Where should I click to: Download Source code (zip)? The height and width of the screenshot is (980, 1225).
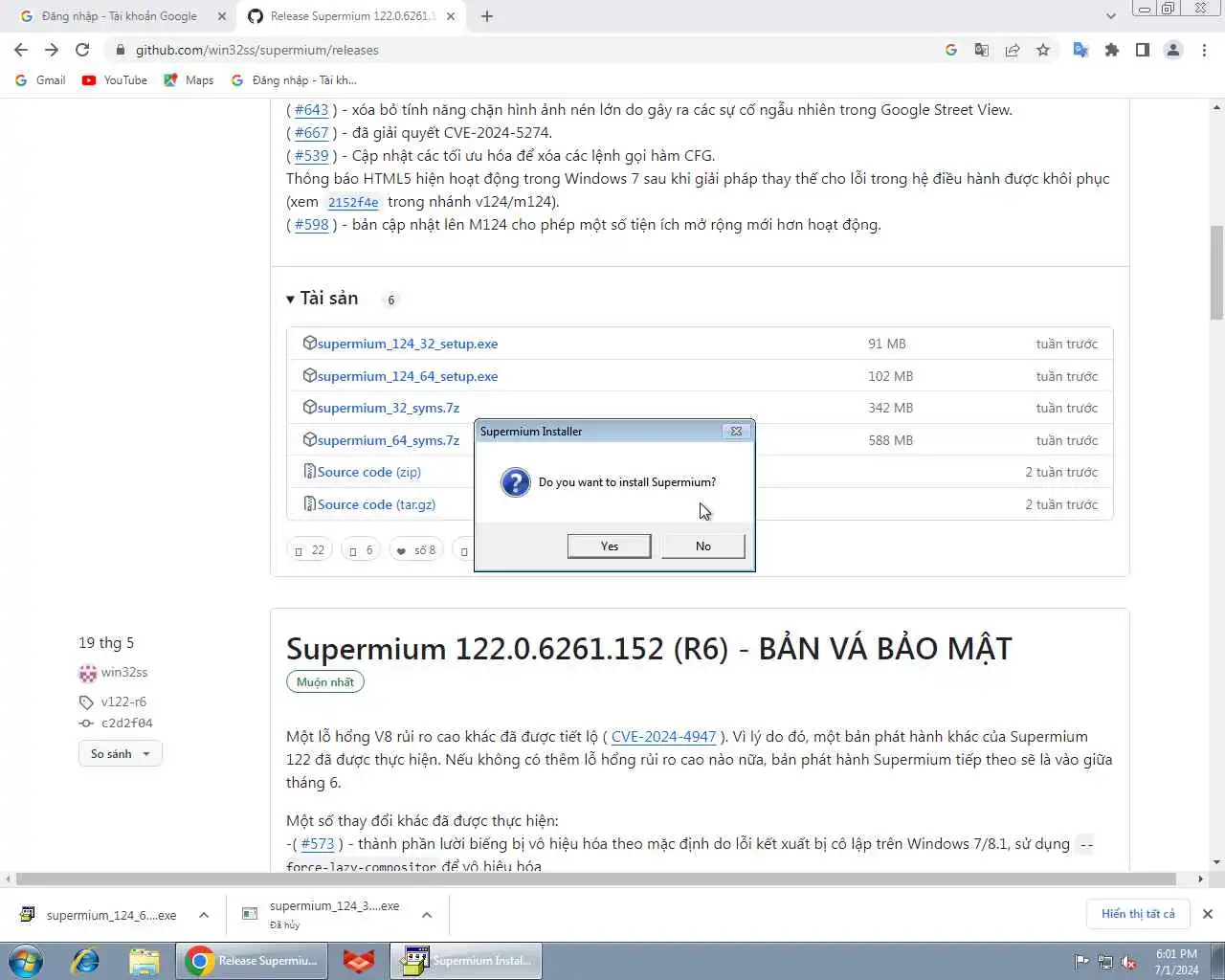point(369,472)
